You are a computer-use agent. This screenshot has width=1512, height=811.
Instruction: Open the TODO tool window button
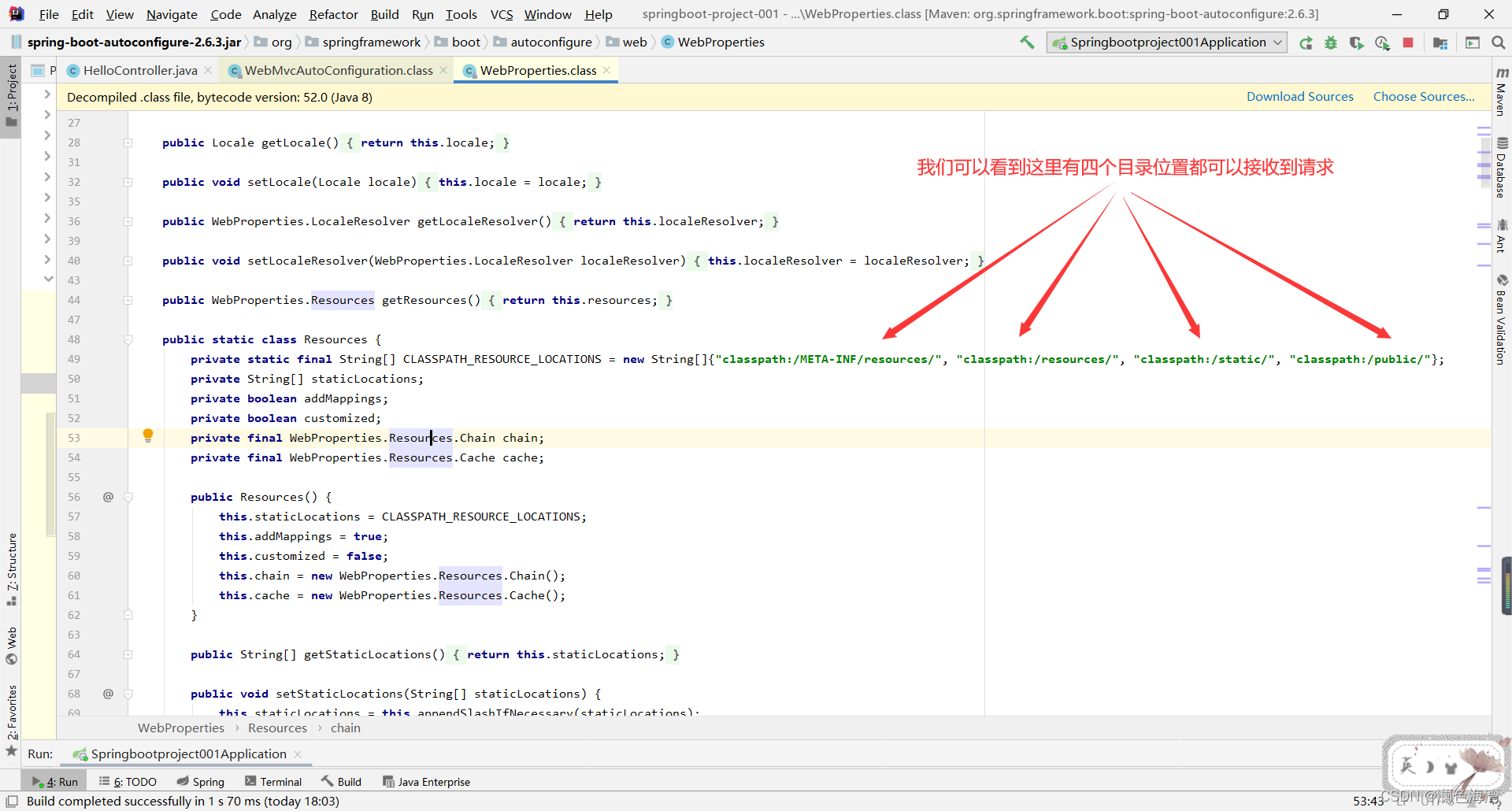[128, 782]
